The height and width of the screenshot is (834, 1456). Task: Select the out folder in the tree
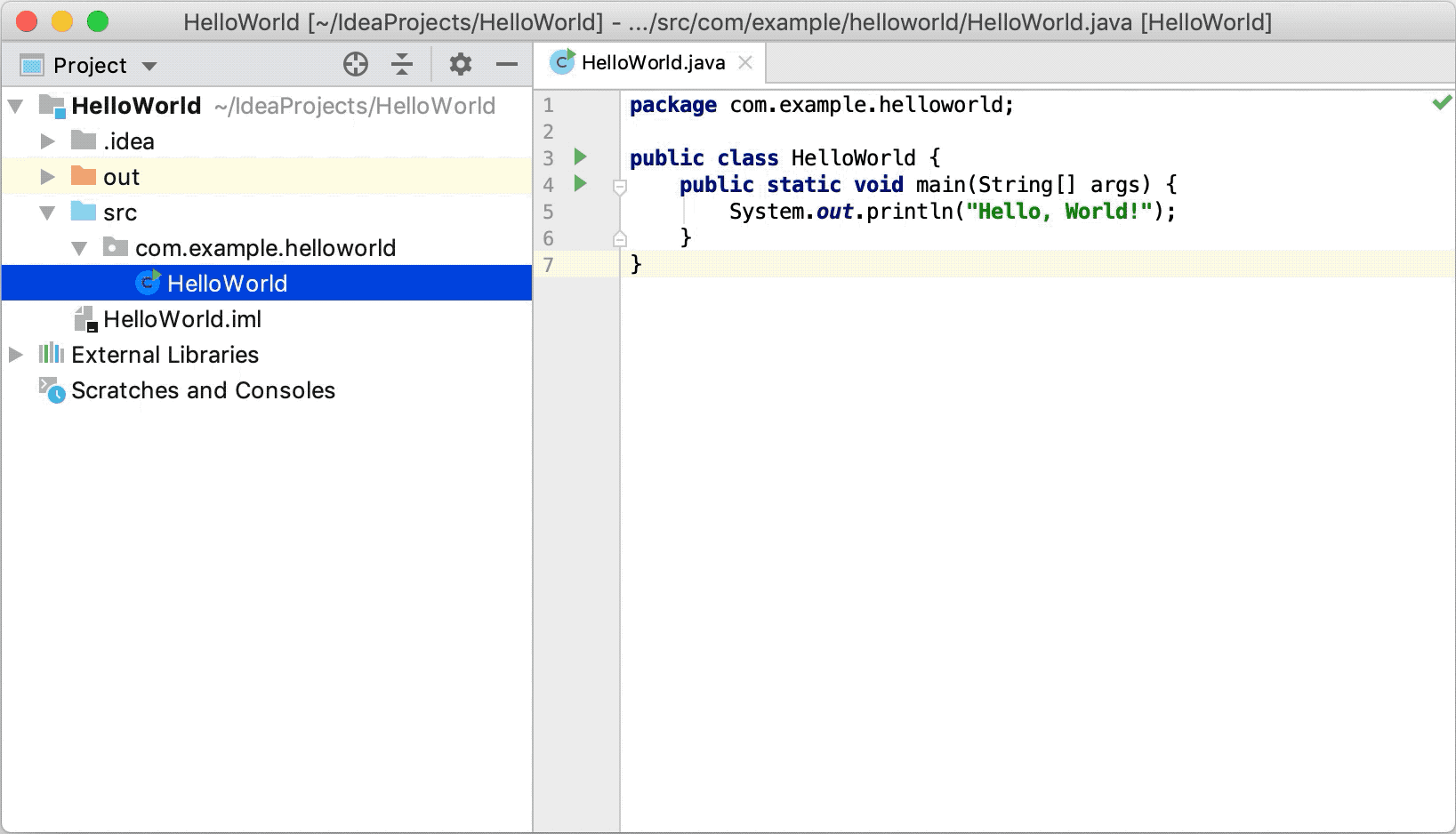(x=120, y=176)
